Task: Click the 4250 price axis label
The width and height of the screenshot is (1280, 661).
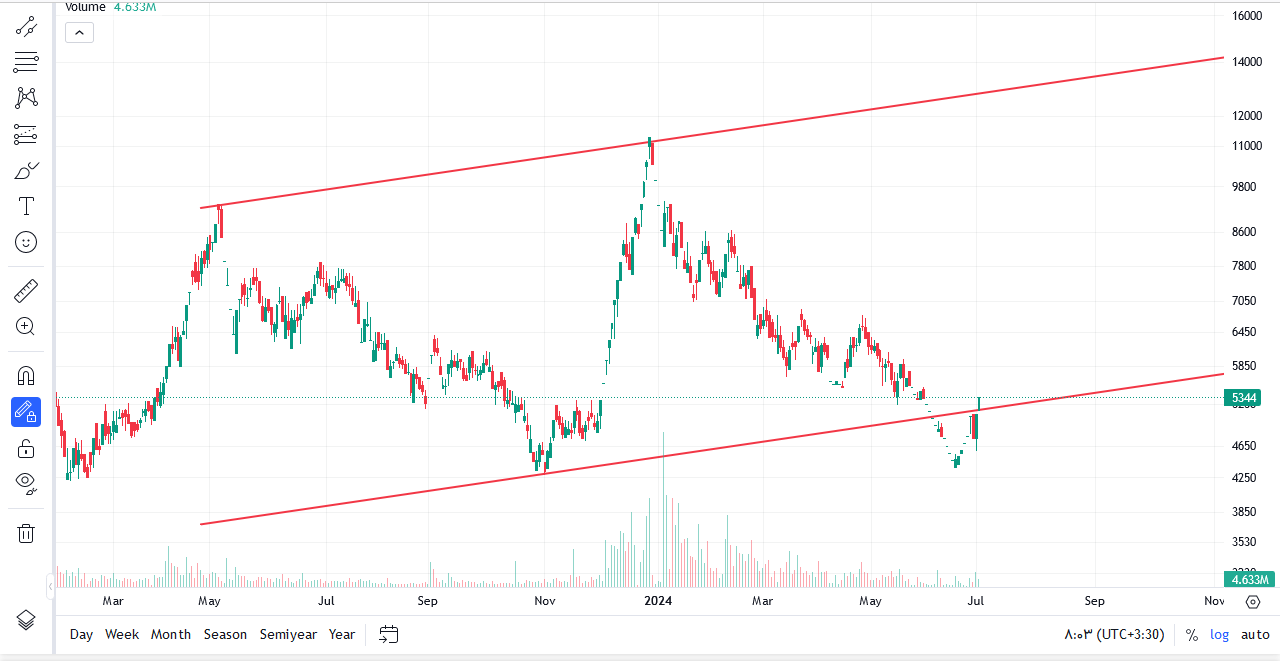Action: [x=1246, y=478]
